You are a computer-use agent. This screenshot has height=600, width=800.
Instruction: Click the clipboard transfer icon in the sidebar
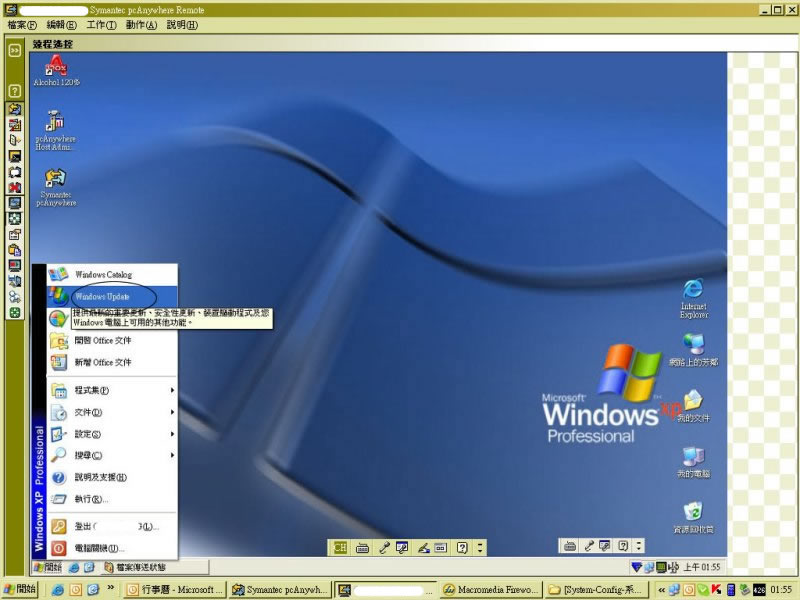pyautogui.click(x=15, y=250)
